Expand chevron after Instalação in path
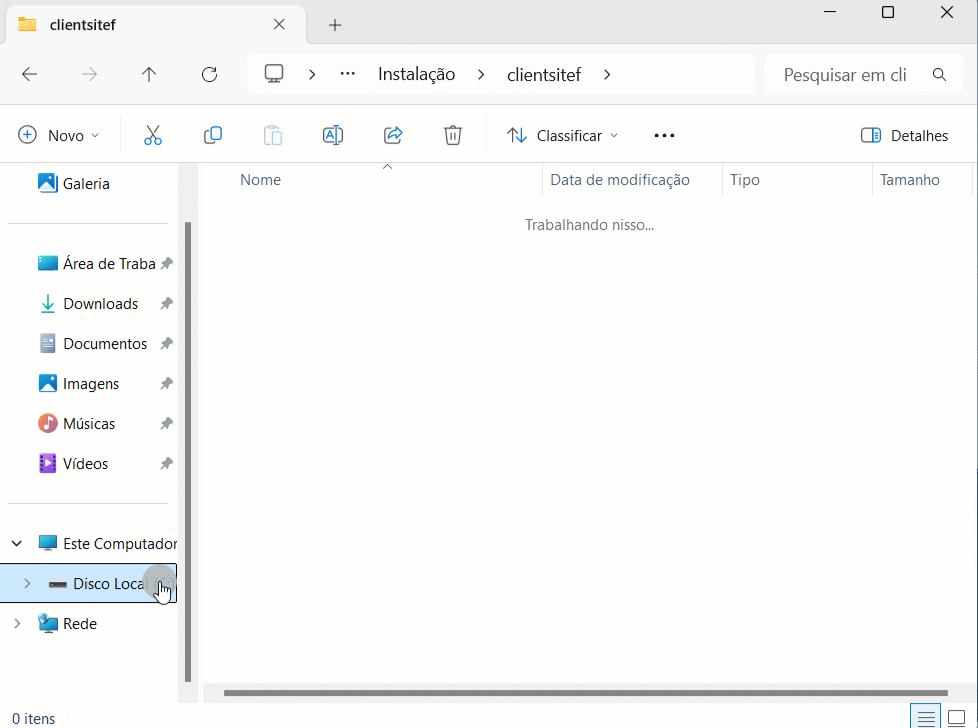This screenshot has width=978, height=728. [481, 75]
